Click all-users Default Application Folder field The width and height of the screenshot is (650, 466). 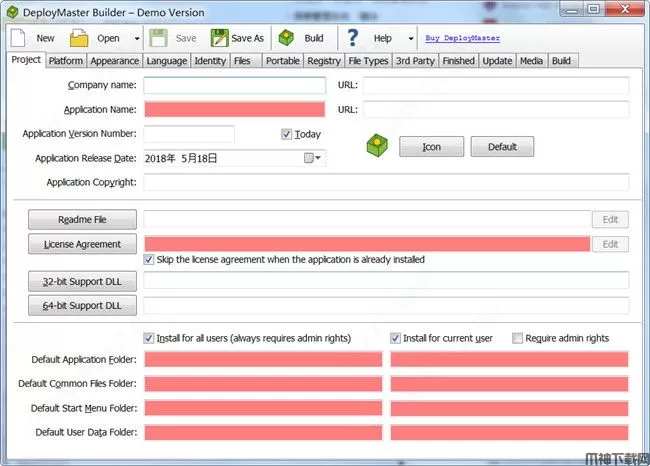pyautogui.click(x=263, y=359)
